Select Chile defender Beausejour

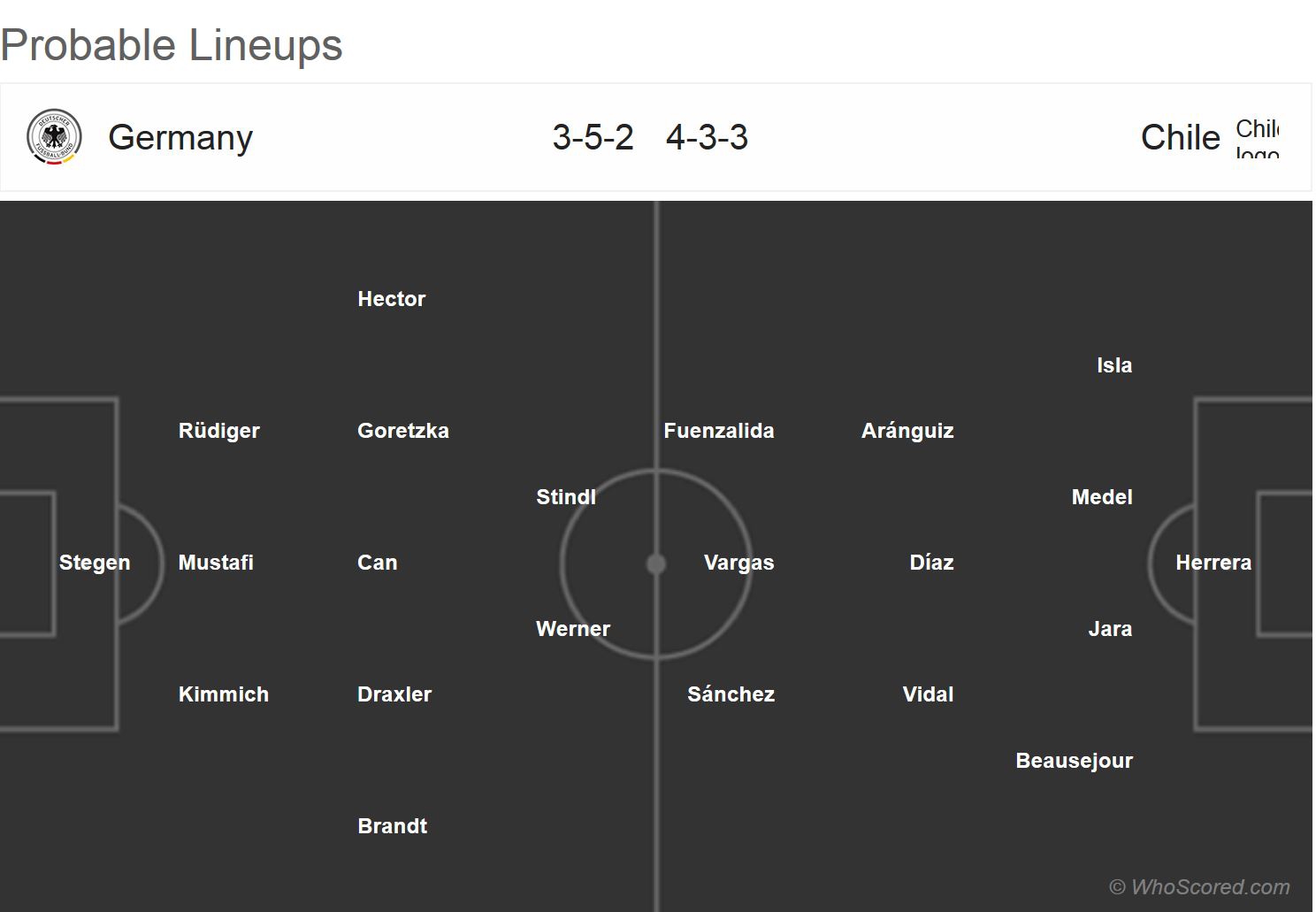pos(1074,761)
